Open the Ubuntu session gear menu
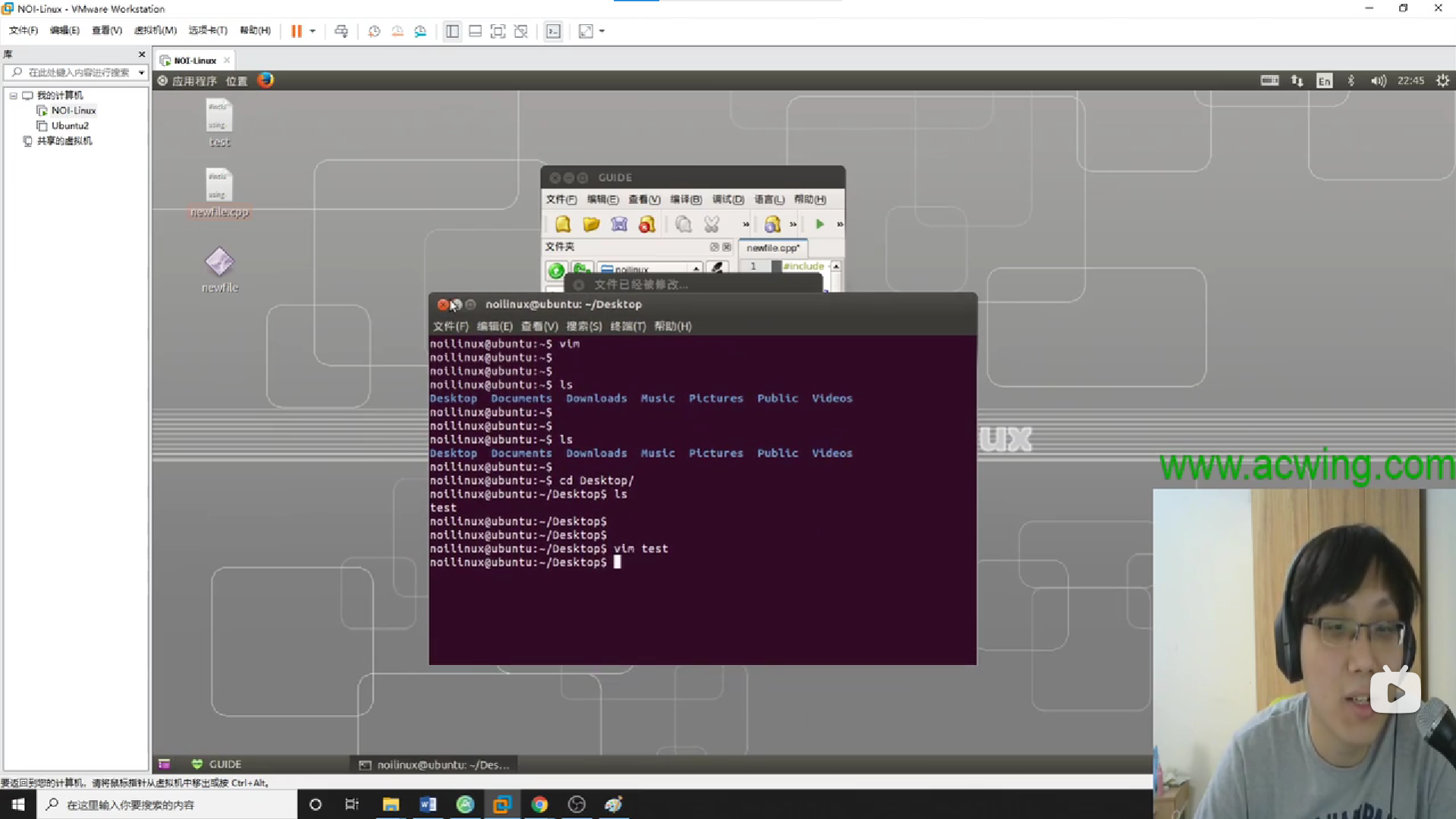1456x819 pixels. pyautogui.click(x=1442, y=80)
